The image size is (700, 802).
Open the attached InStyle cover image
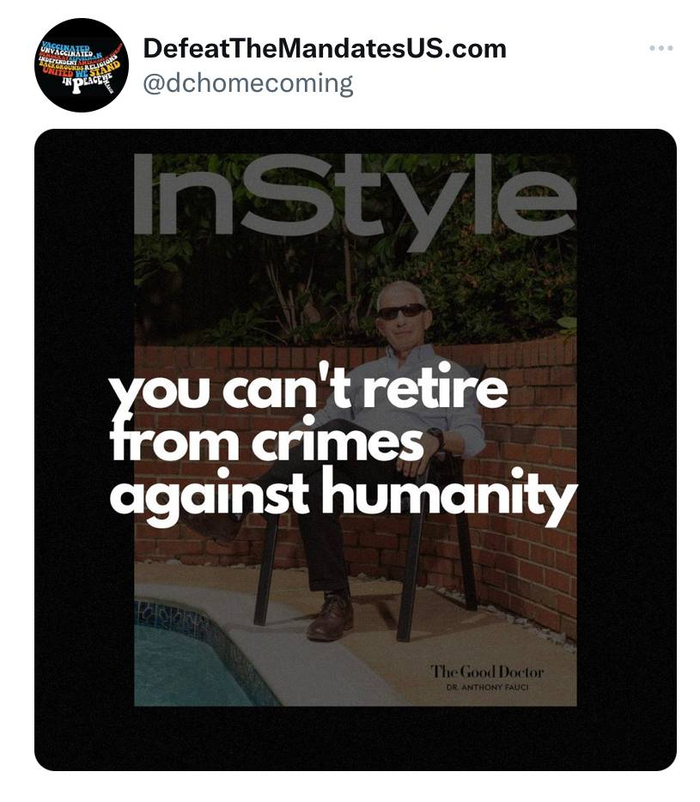[x=355, y=450]
